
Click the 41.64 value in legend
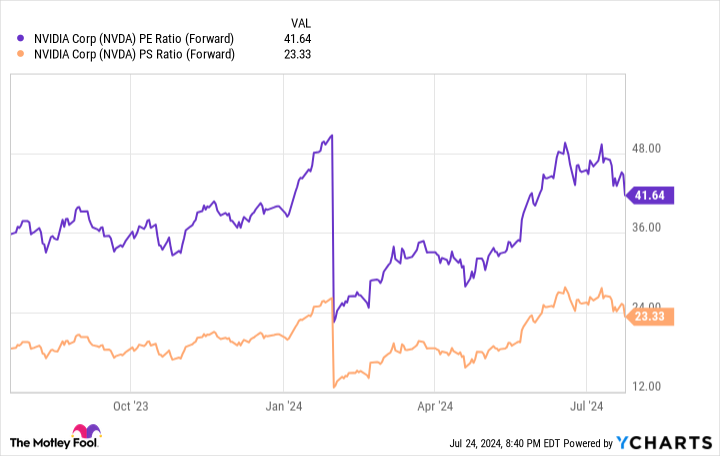[298, 39]
